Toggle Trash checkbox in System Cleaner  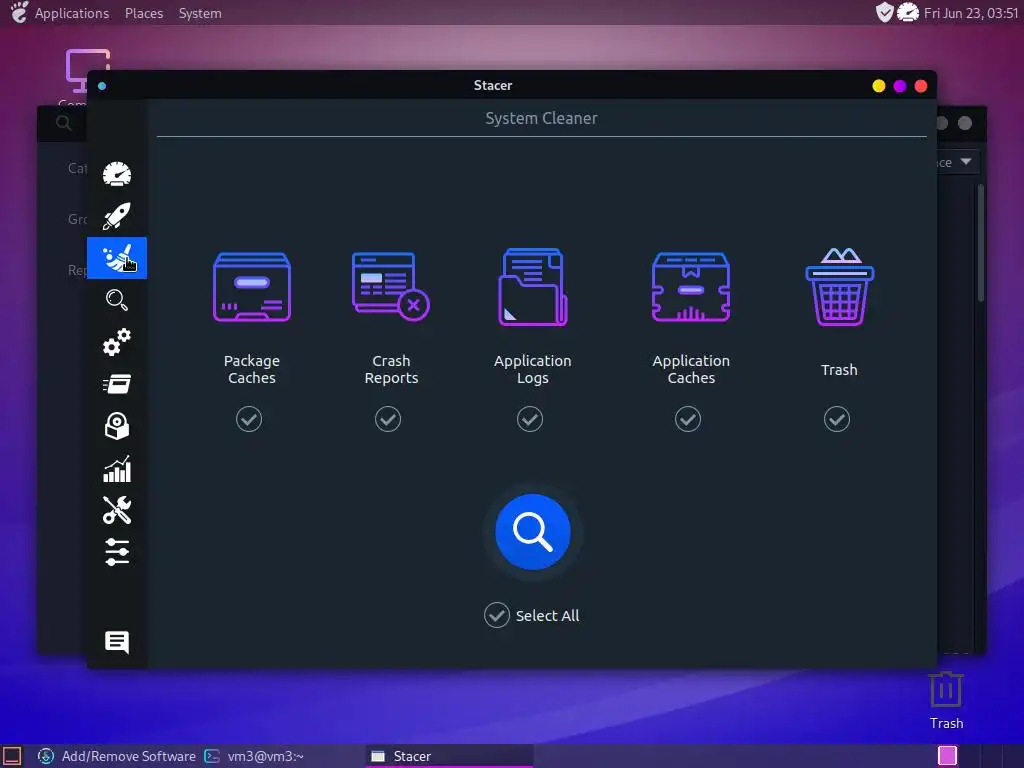click(837, 419)
